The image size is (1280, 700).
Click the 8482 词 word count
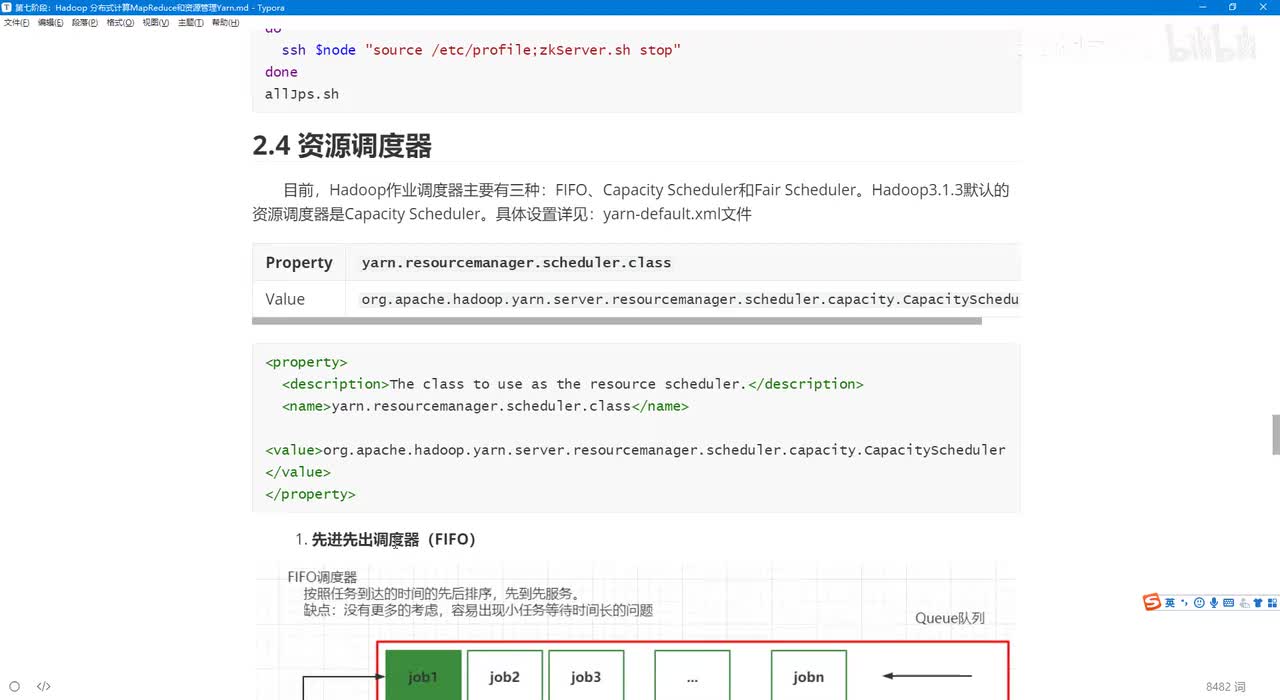(1226, 686)
